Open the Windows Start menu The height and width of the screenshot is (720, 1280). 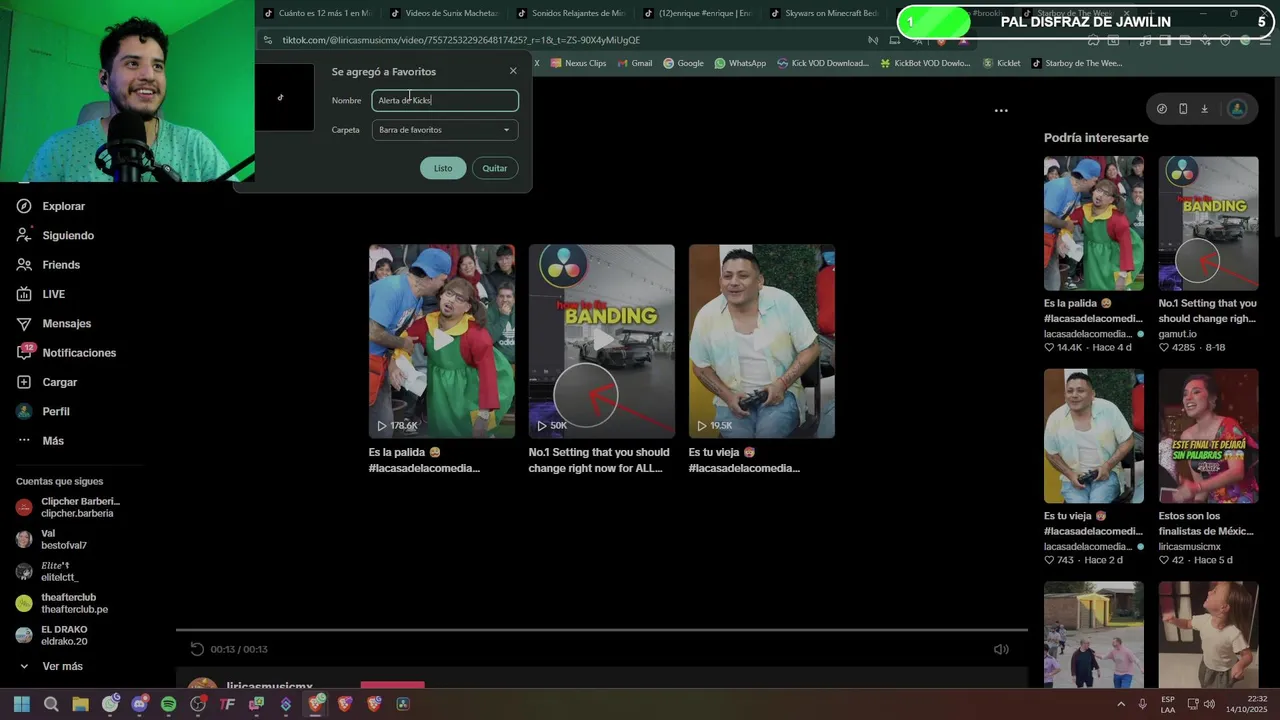pyautogui.click(x=22, y=704)
